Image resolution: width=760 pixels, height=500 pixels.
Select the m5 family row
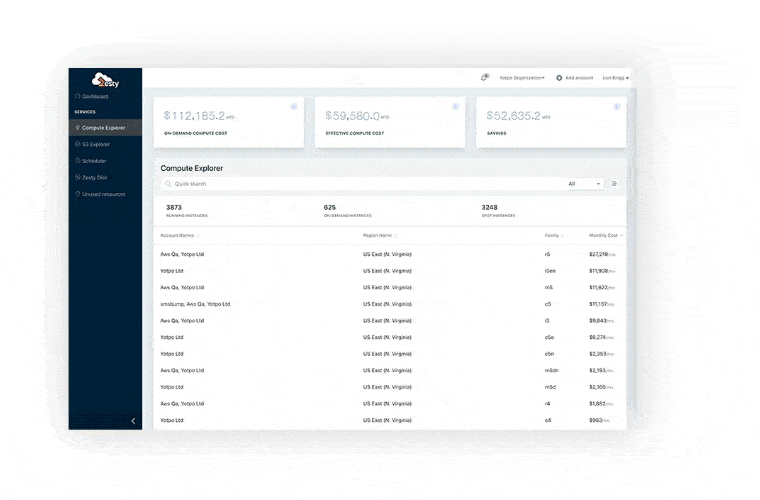pyautogui.click(x=390, y=287)
